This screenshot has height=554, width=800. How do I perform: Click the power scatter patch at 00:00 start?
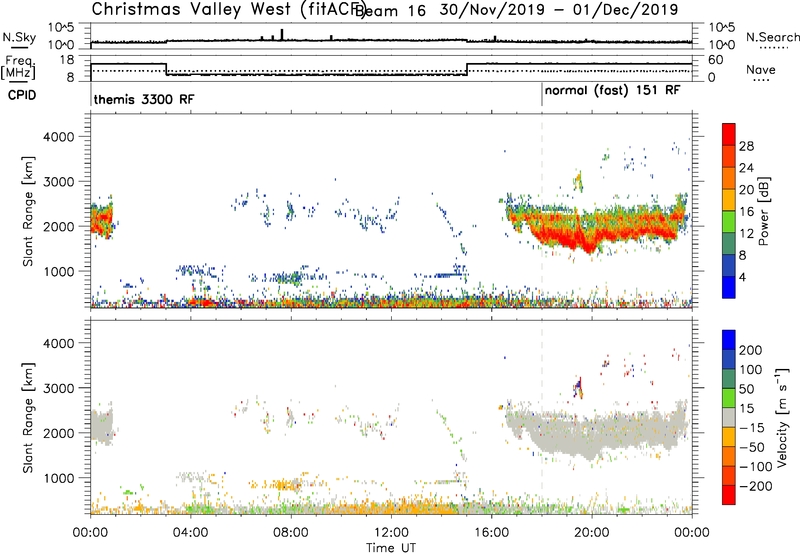click(102, 217)
